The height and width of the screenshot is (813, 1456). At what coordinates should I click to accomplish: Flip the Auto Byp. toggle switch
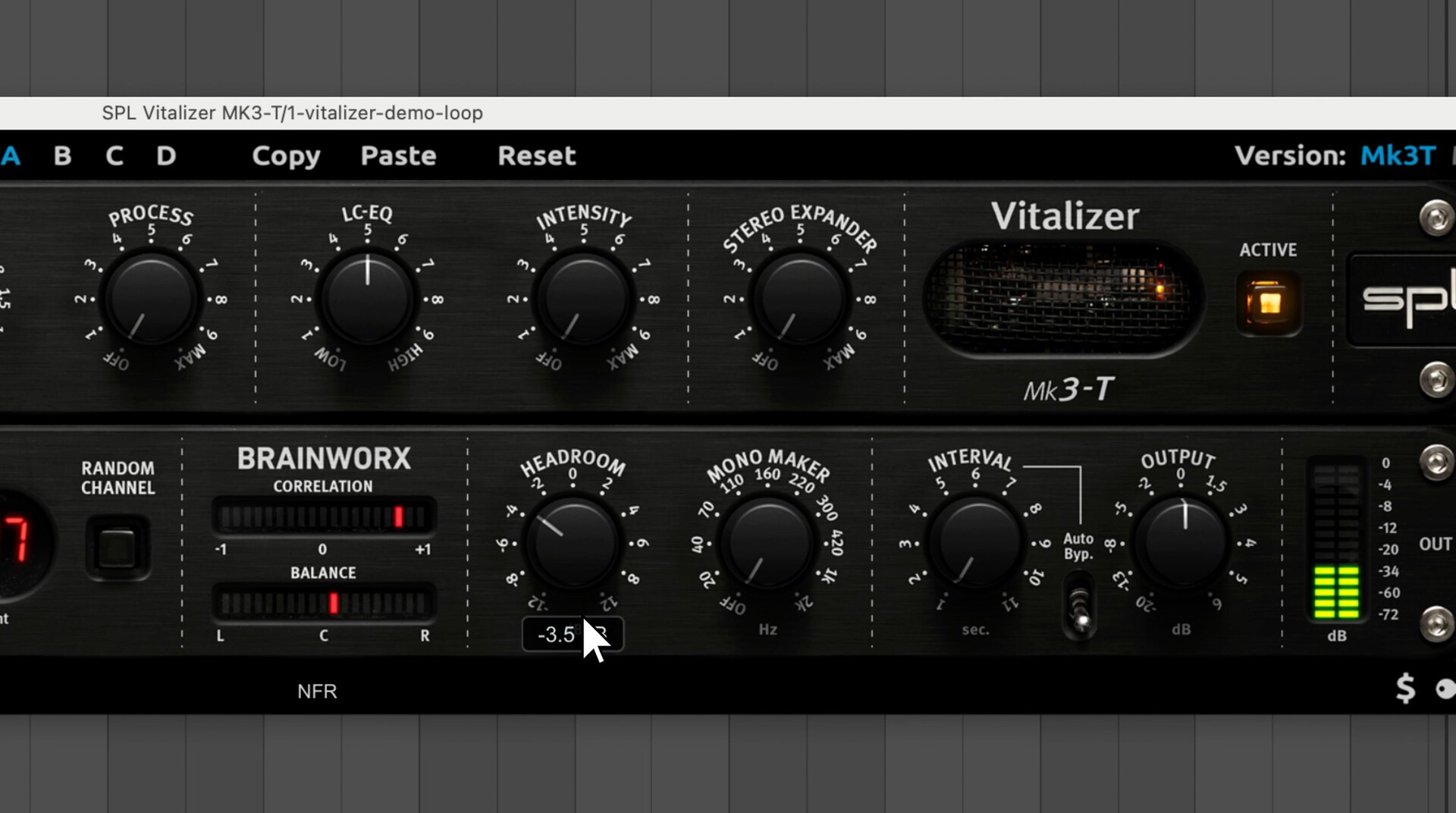click(1078, 606)
